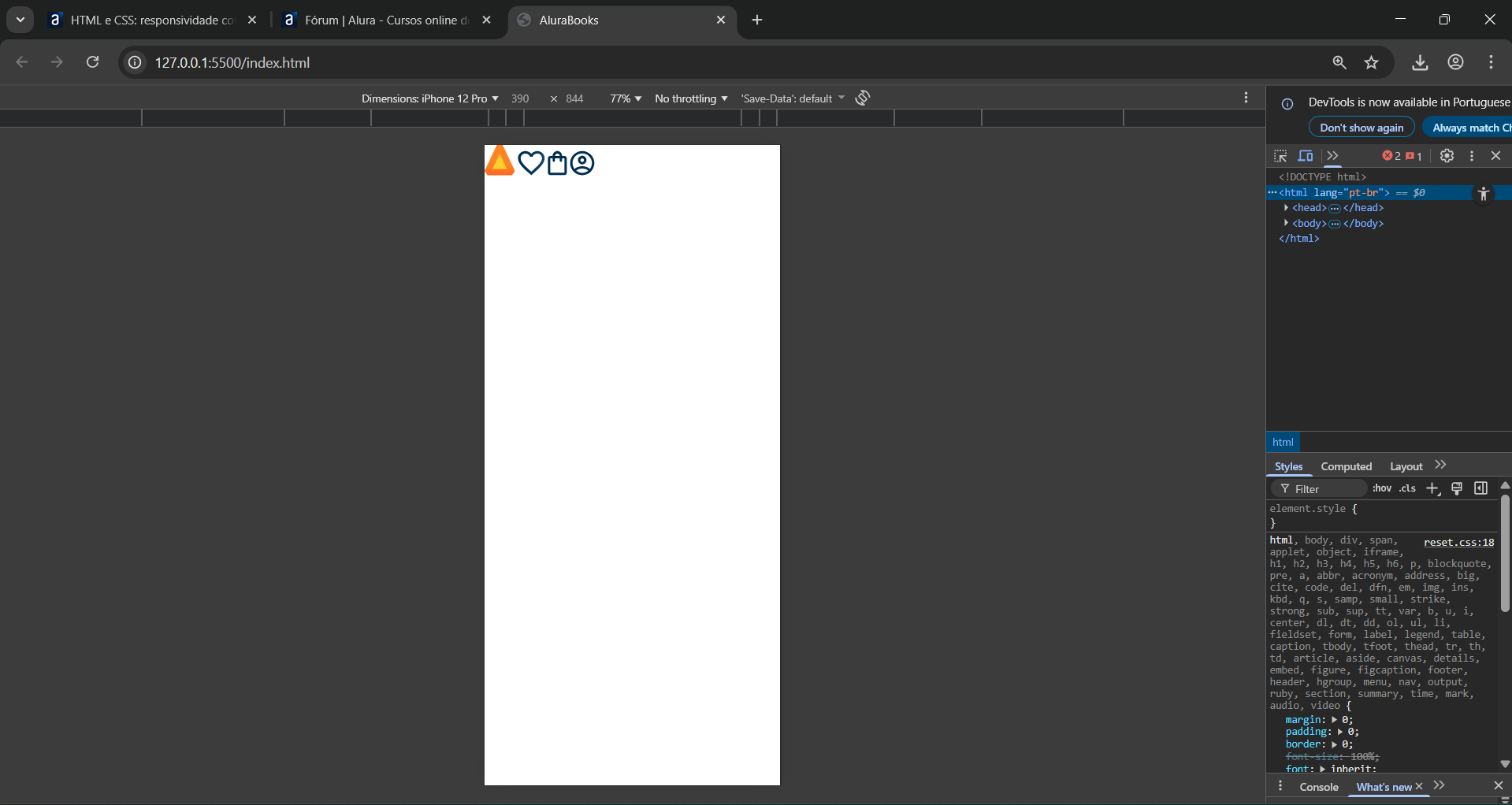Toggle the .cls element classes panel

click(1408, 488)
